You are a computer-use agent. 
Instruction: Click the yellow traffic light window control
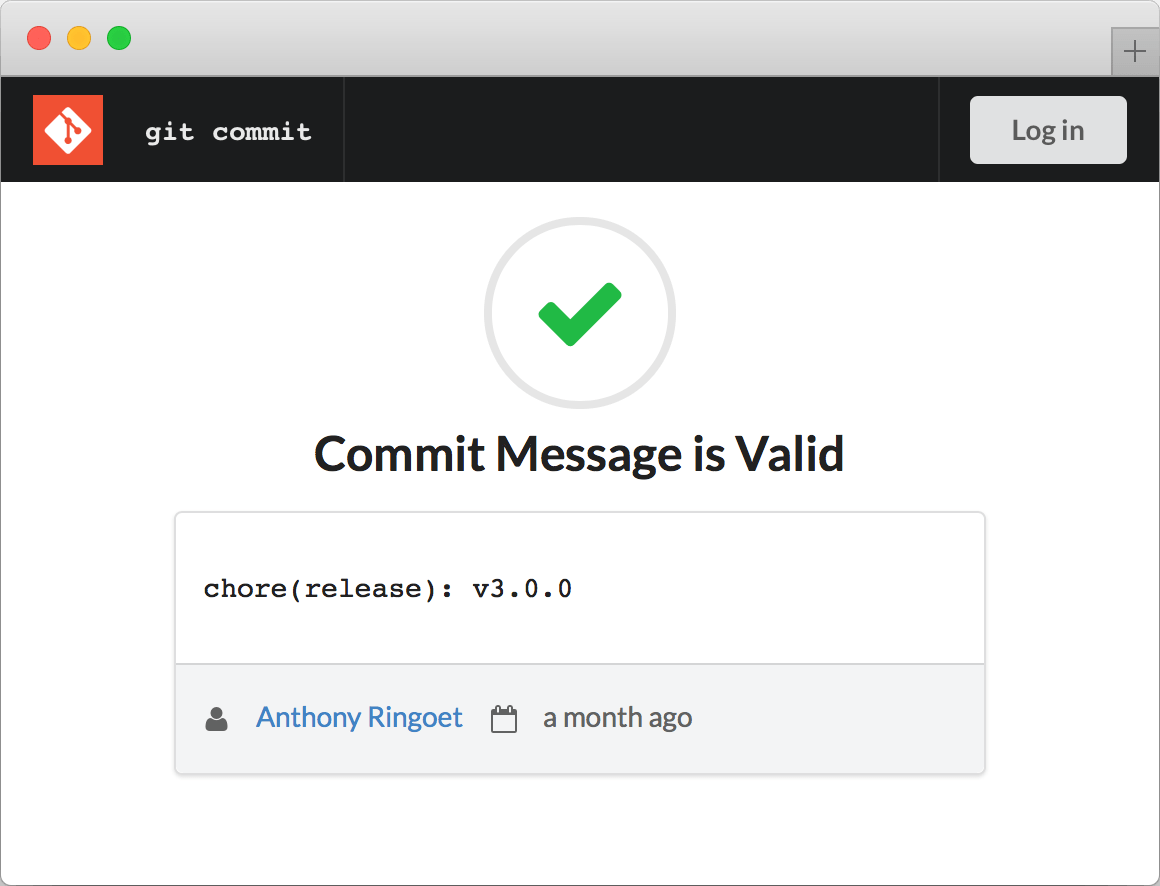[79, 37]
